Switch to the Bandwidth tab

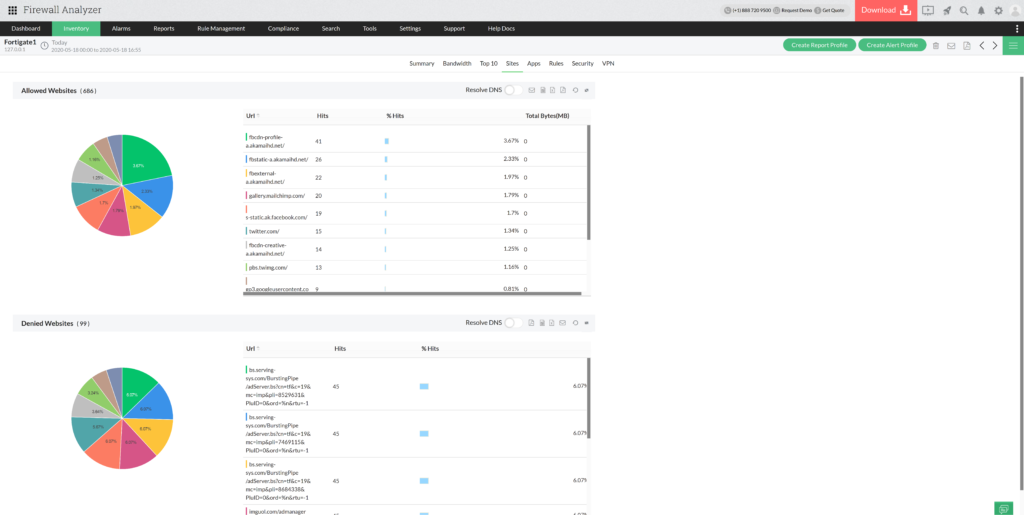point(457,63)
